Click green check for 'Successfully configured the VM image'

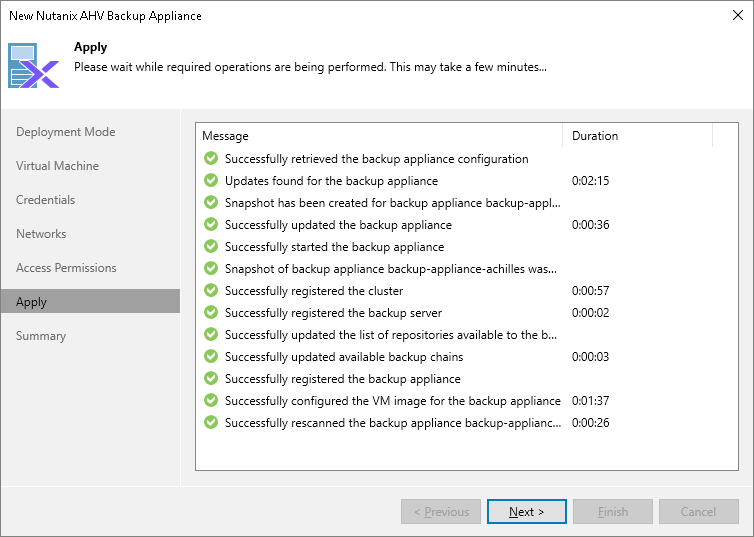coord(211,401)
